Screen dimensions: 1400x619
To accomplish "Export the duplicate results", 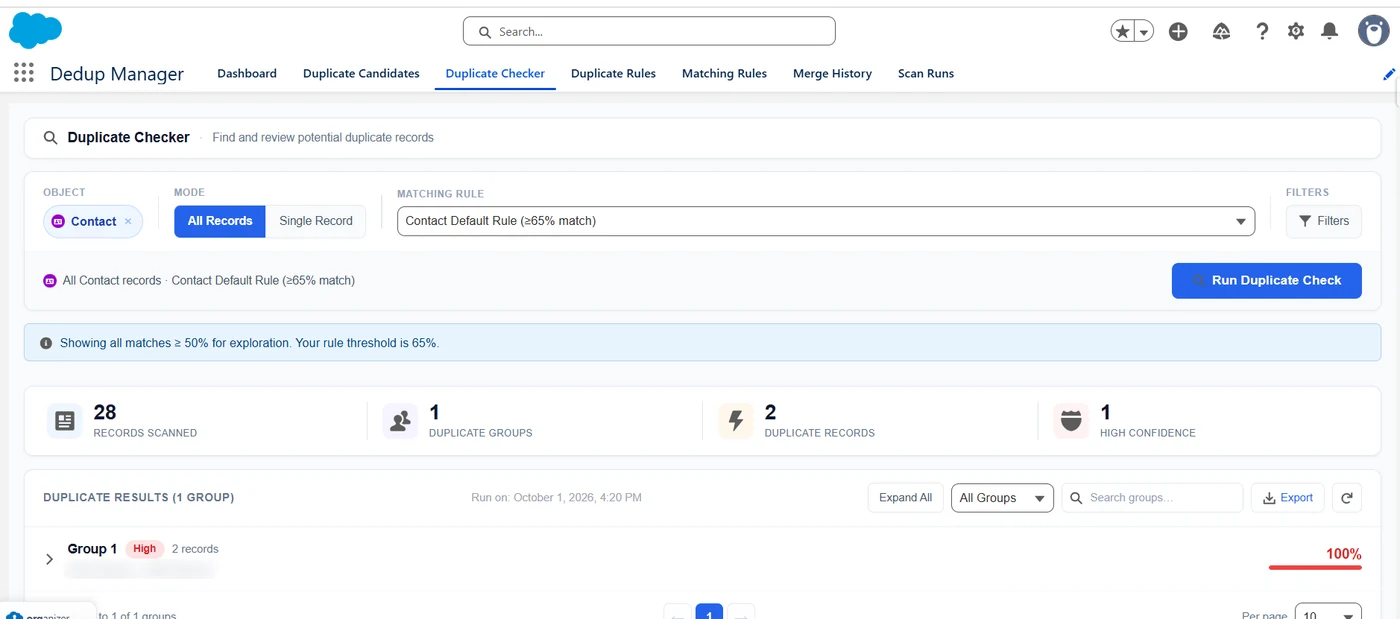I will click(x=1288, y=498).
